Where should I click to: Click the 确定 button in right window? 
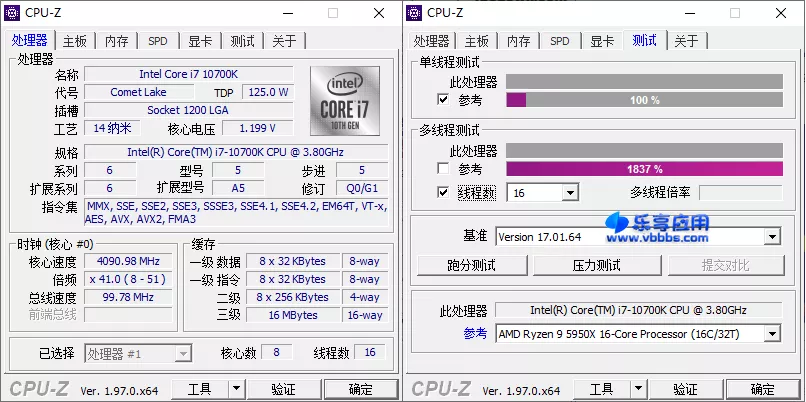coord(762,389)
